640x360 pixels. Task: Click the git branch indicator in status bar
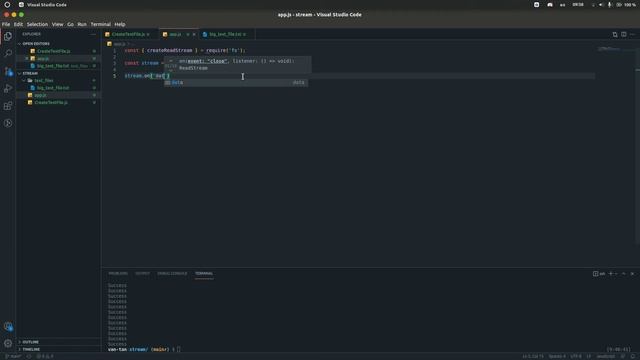(x=13, y=356)
